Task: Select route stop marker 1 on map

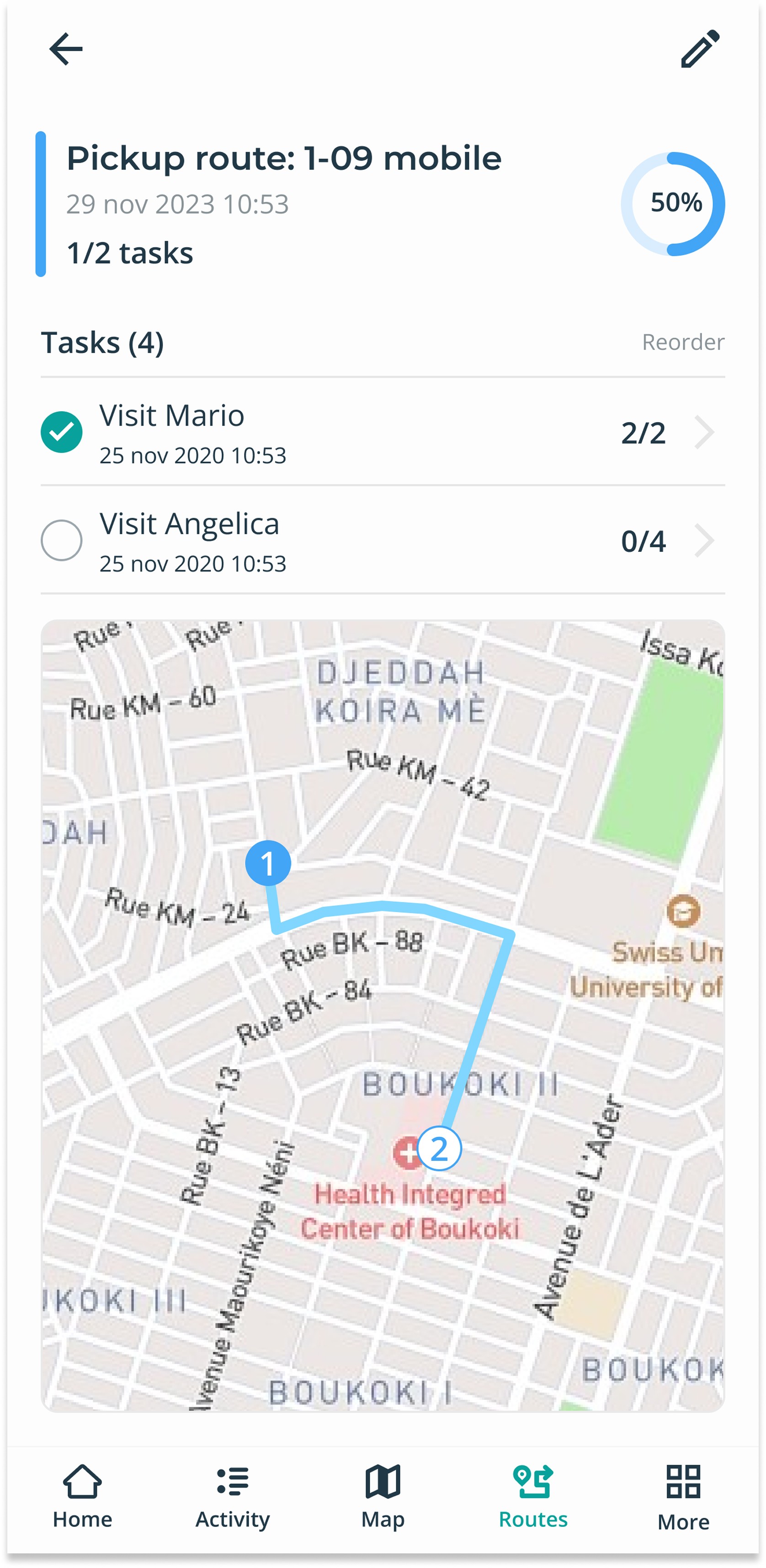Action: pyautogui.click(x=268, y=863)
